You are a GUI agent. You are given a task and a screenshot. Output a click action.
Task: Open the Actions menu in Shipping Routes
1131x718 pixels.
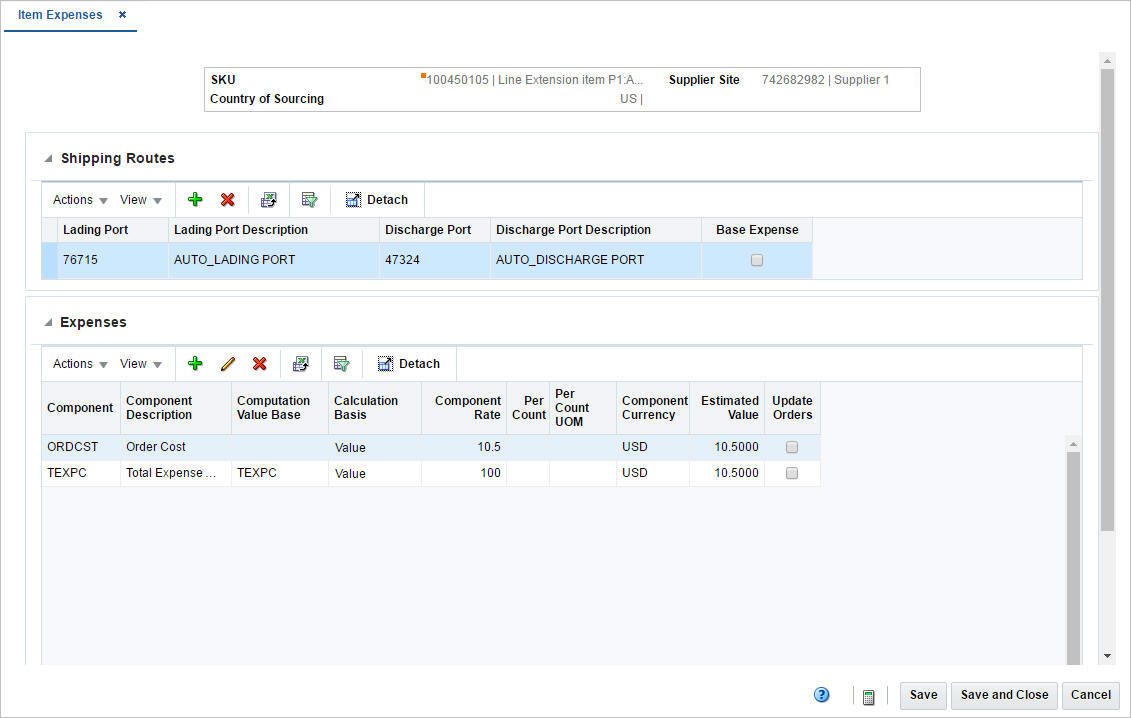(80, 200)
